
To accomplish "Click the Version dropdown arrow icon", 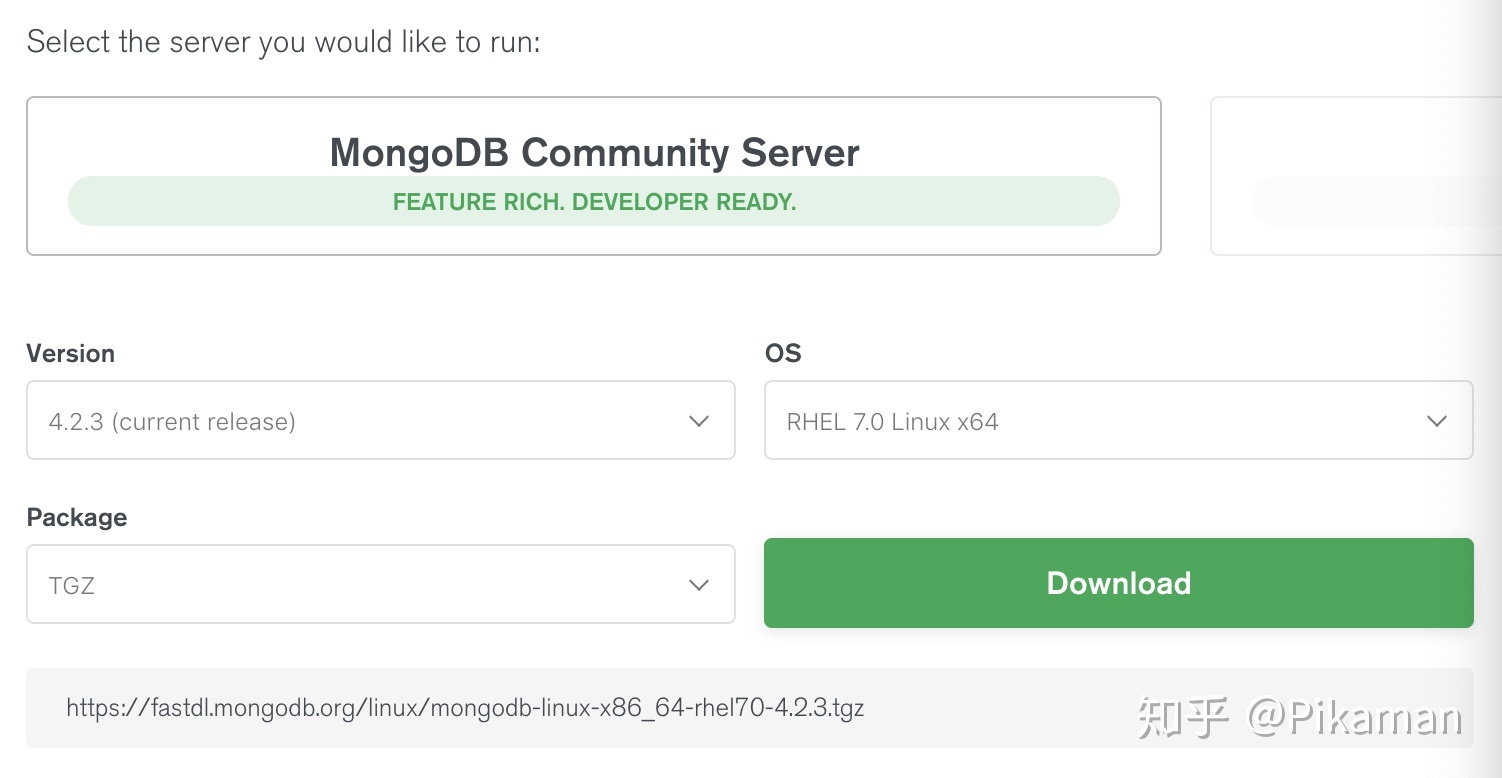I will pyautogui.click(x=698, y=421).
